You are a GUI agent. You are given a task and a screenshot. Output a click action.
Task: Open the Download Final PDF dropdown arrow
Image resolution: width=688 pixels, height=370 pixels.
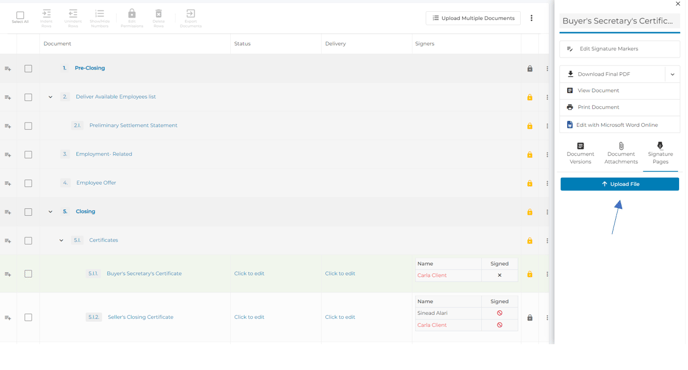(x=672, y=74)
